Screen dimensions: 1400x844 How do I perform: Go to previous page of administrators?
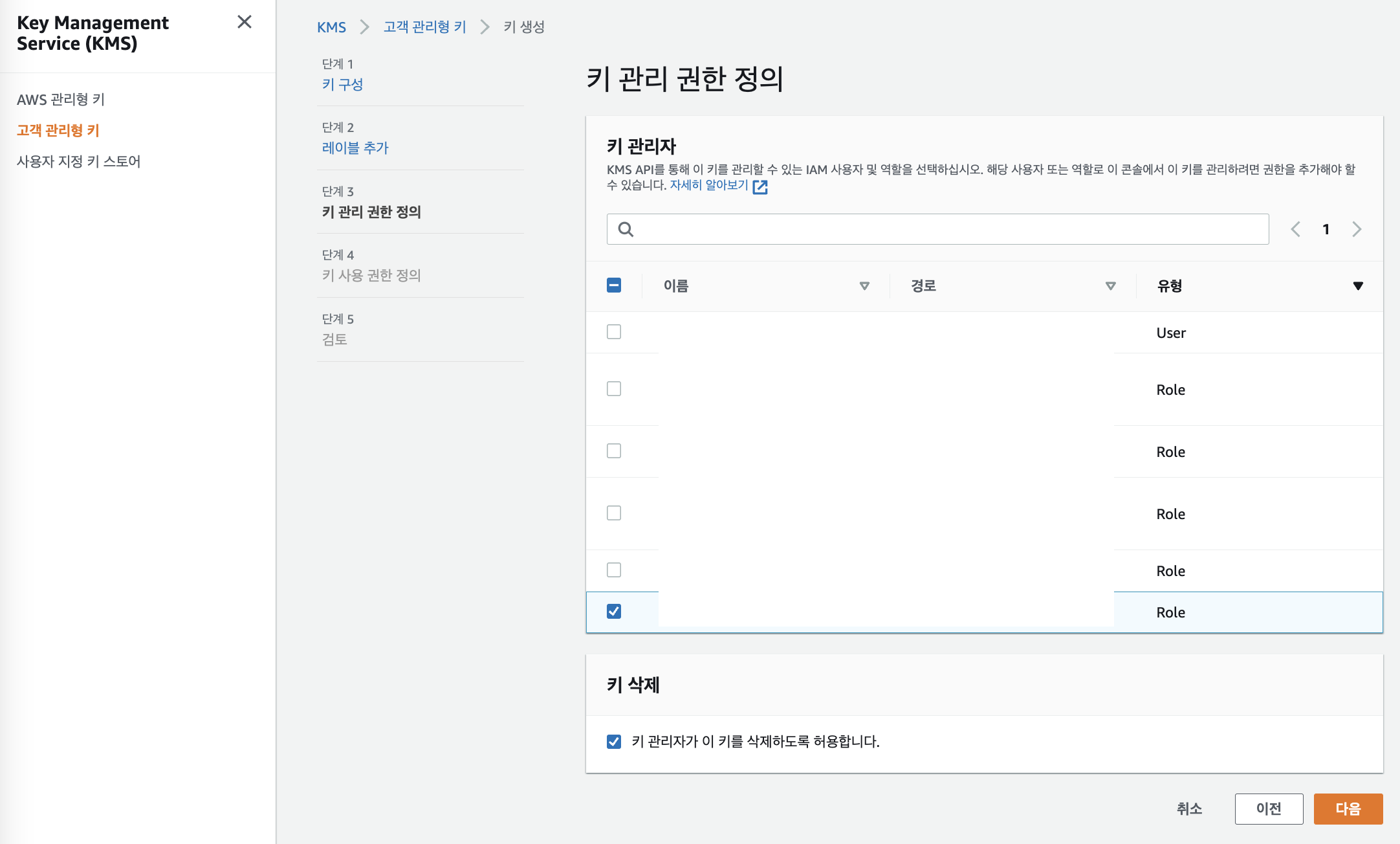1295,229
